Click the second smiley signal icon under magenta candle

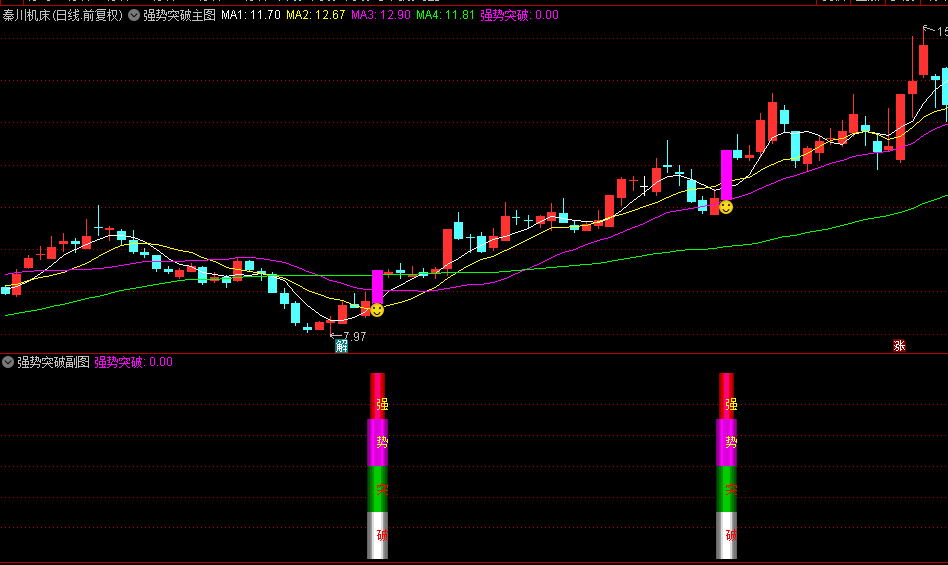[x=726, y=207]
